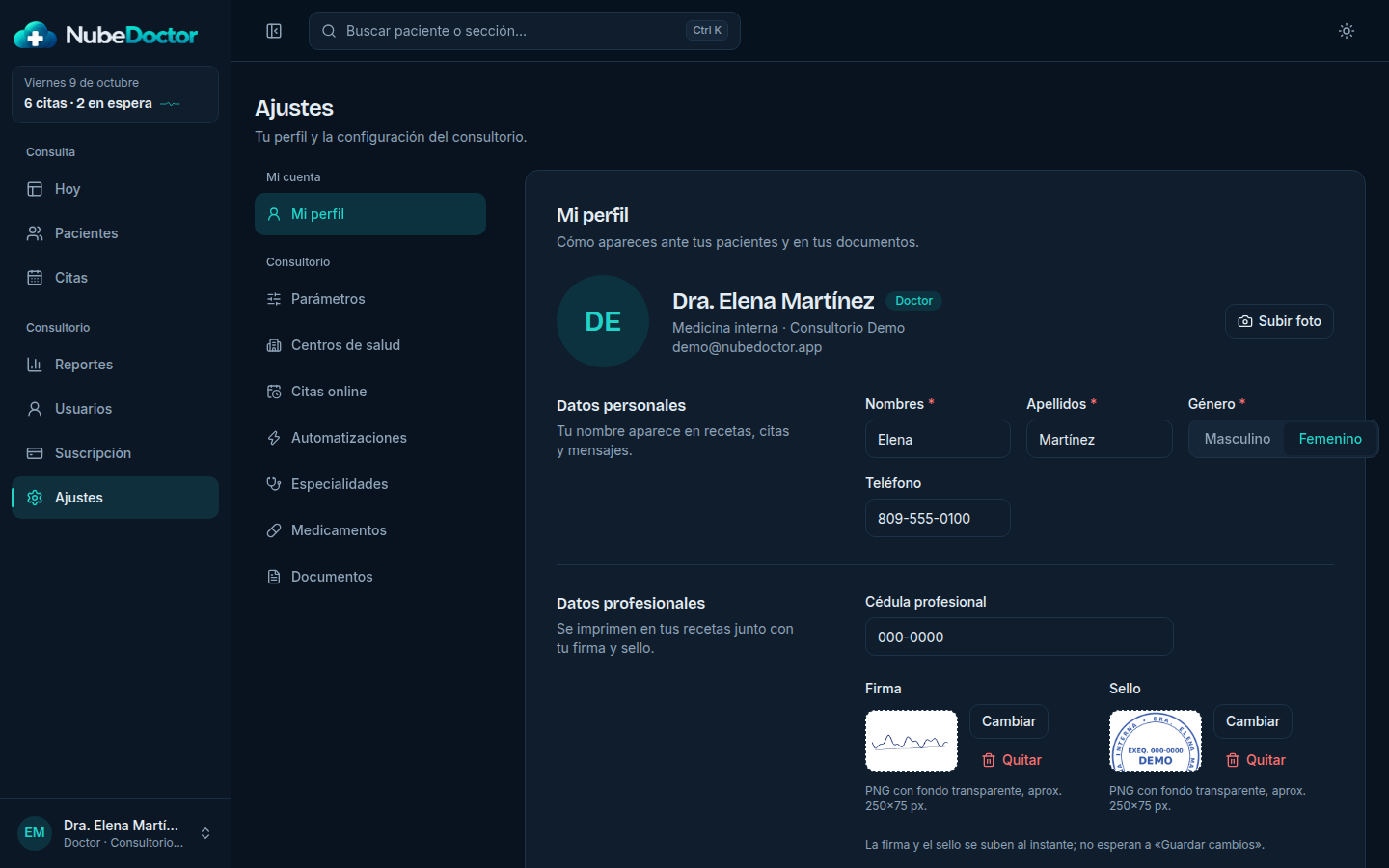
Task: Click the Citas calendar icon
Action: (35, 278)
